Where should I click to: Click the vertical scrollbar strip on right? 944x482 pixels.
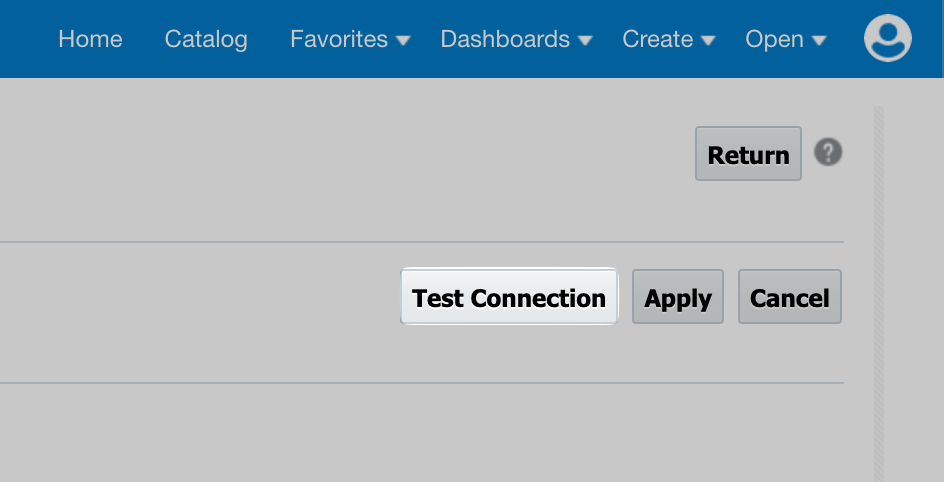click(879, 294)
